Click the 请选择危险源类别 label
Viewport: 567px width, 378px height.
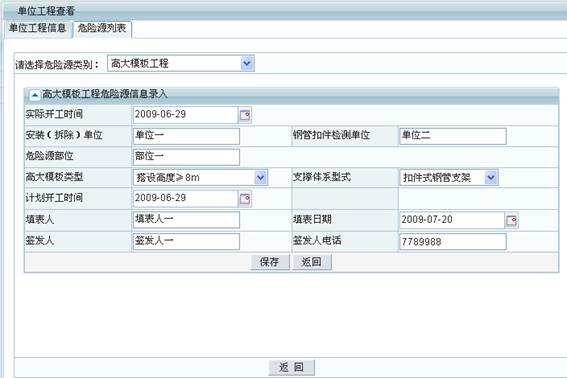point(57,65)
